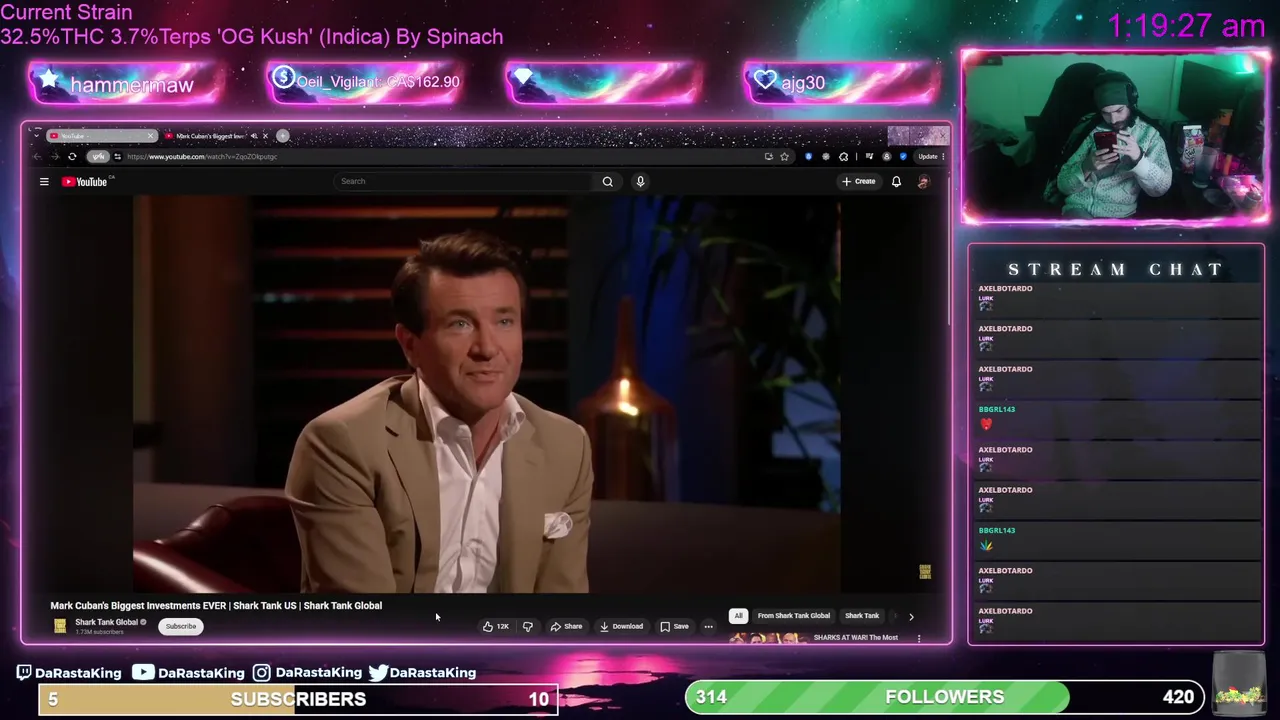Click the blue shield checkmark extension icon
Image resolution: width=1280 pixels, height=720 pixels.
[x=903, y=156]
